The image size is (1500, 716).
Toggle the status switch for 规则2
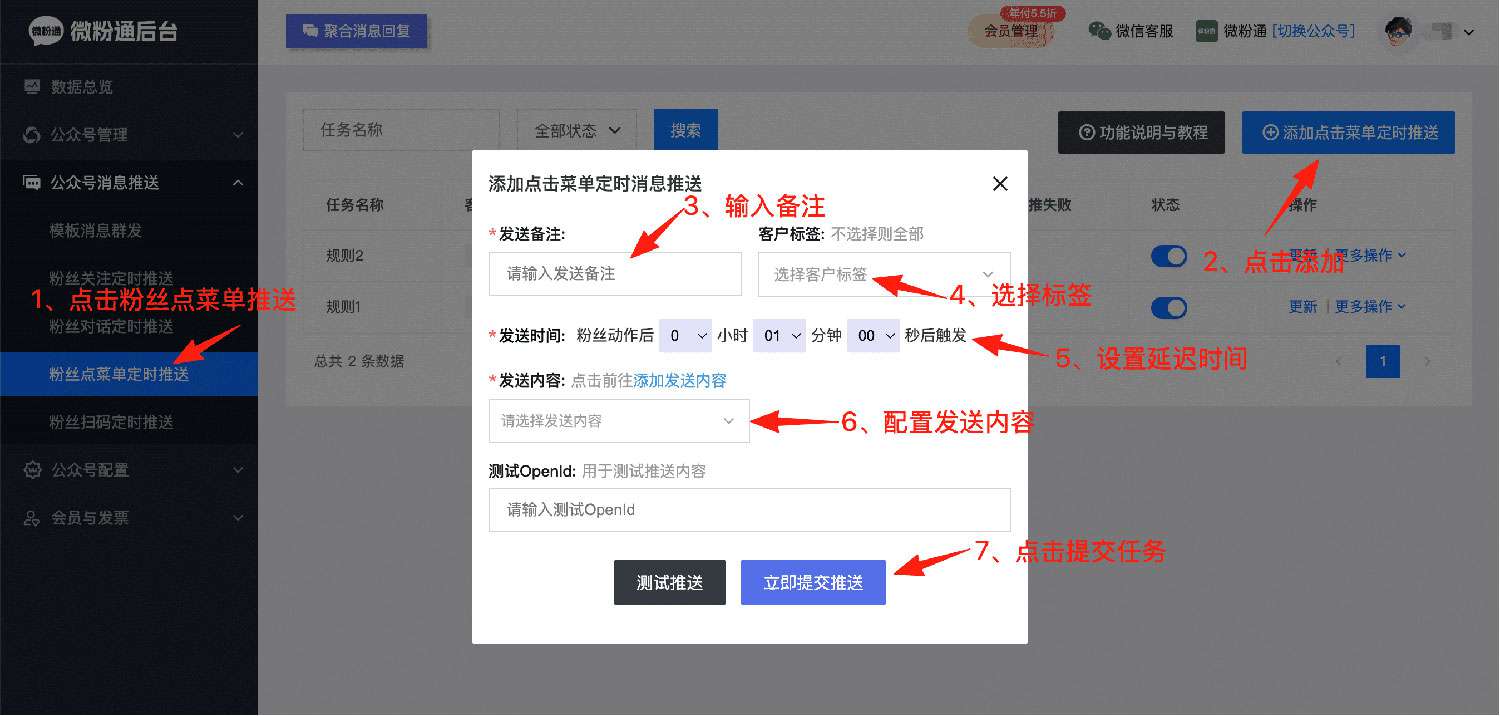(1168, 256)
